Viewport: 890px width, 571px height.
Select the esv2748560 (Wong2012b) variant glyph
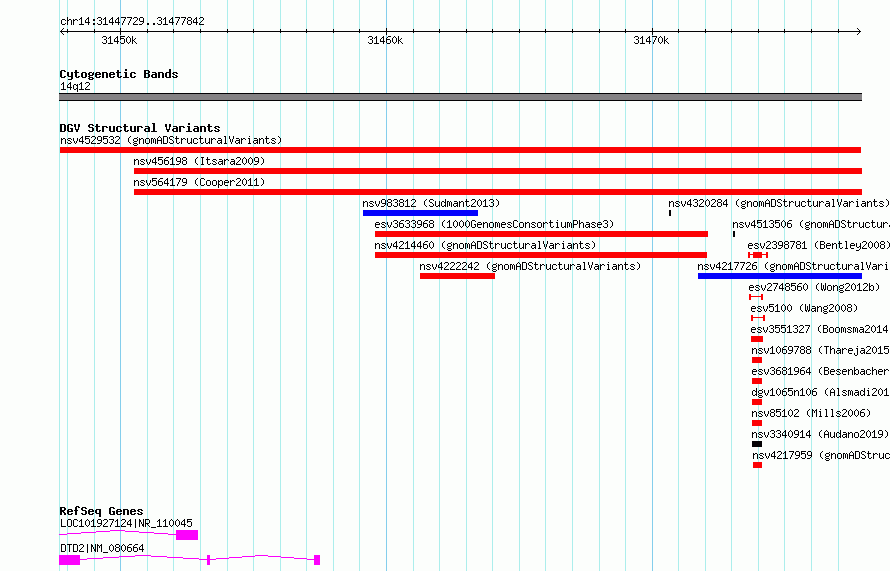click(755, 297)
